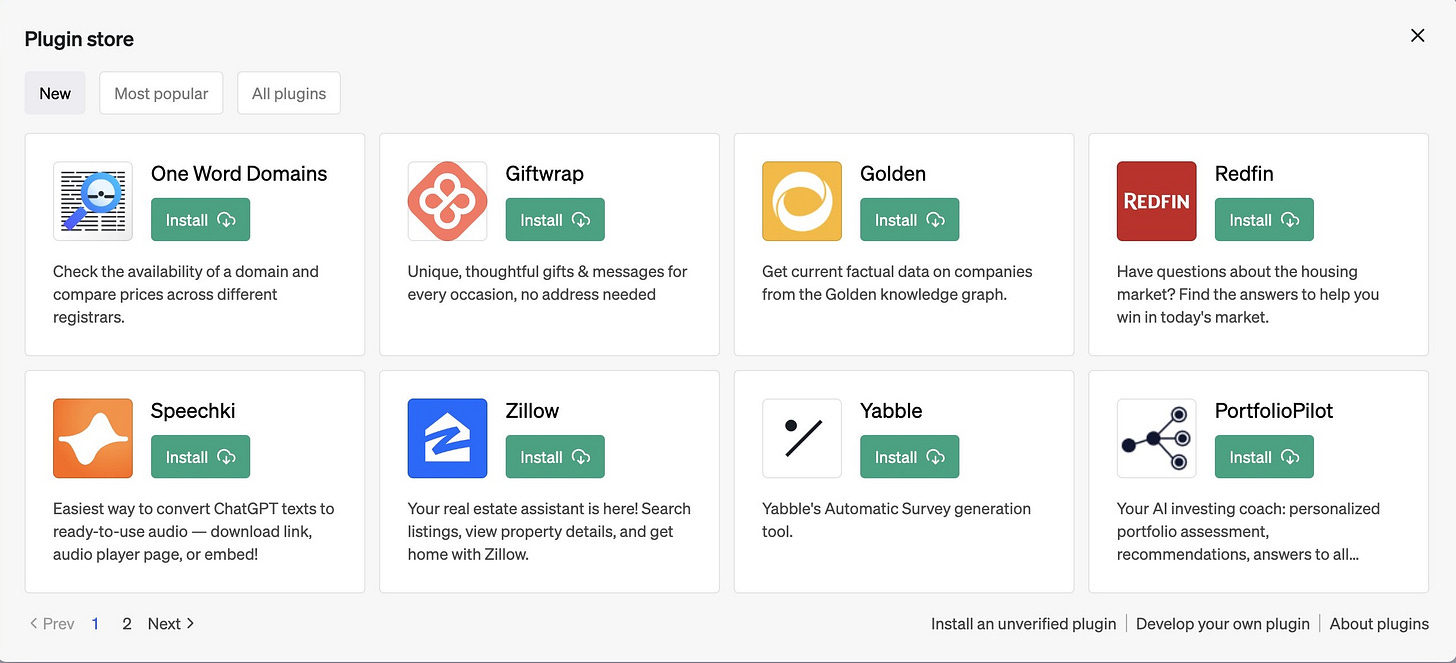
Task: Click the Redfin title text
Action: pos(1244,173)
